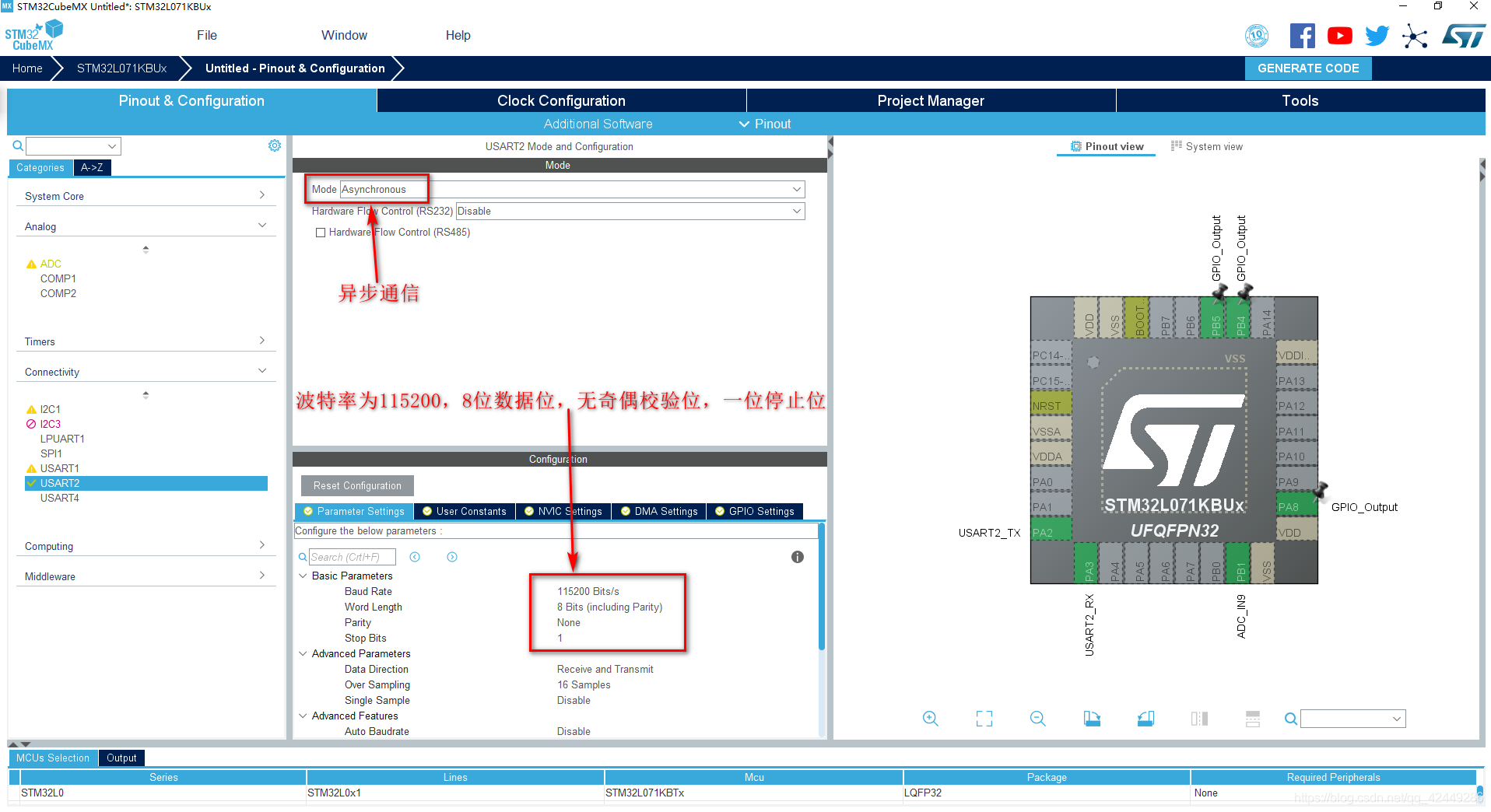Select USART1 in Connectivity list
1491x812 pixels.
pos(59,468)
